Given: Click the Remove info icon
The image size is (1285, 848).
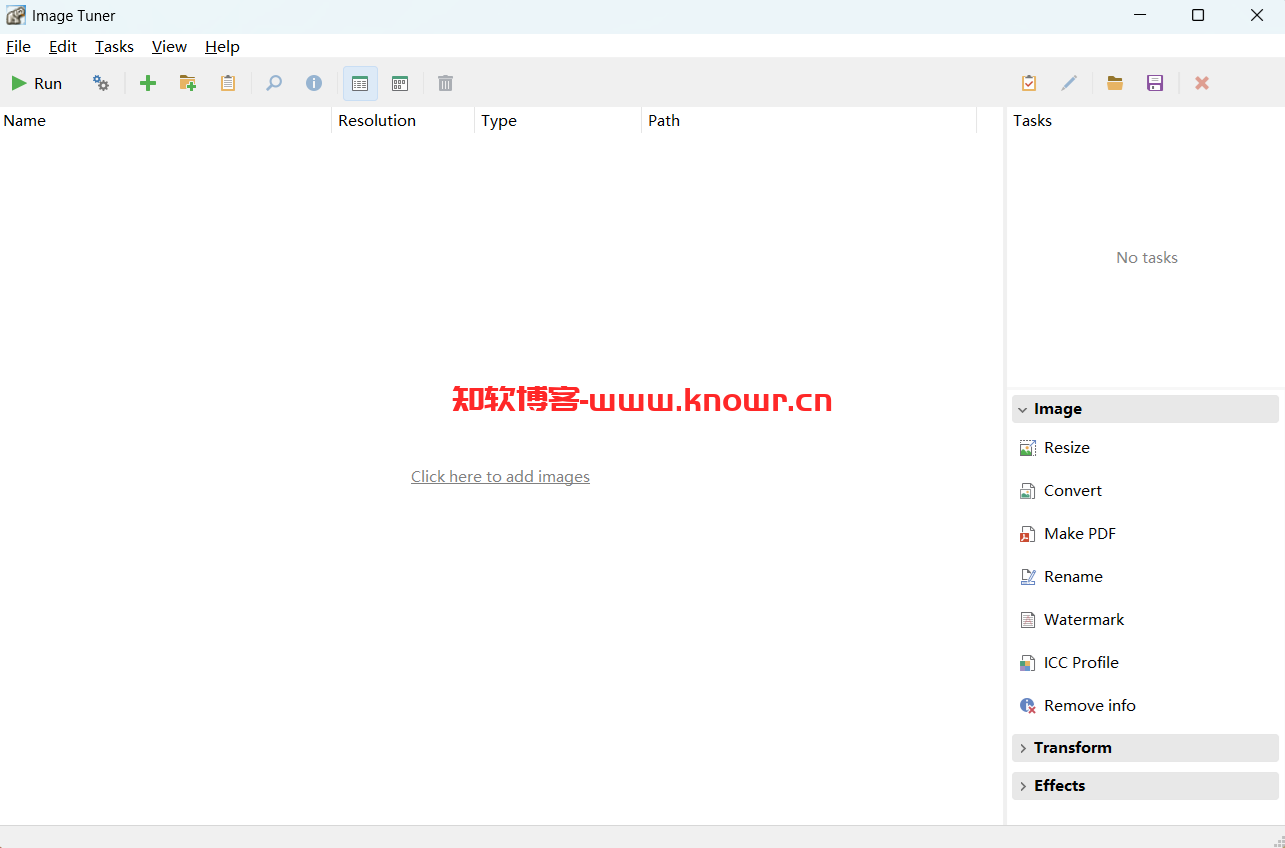Looking at the screenshot, I should click(x=1027, y=706).
